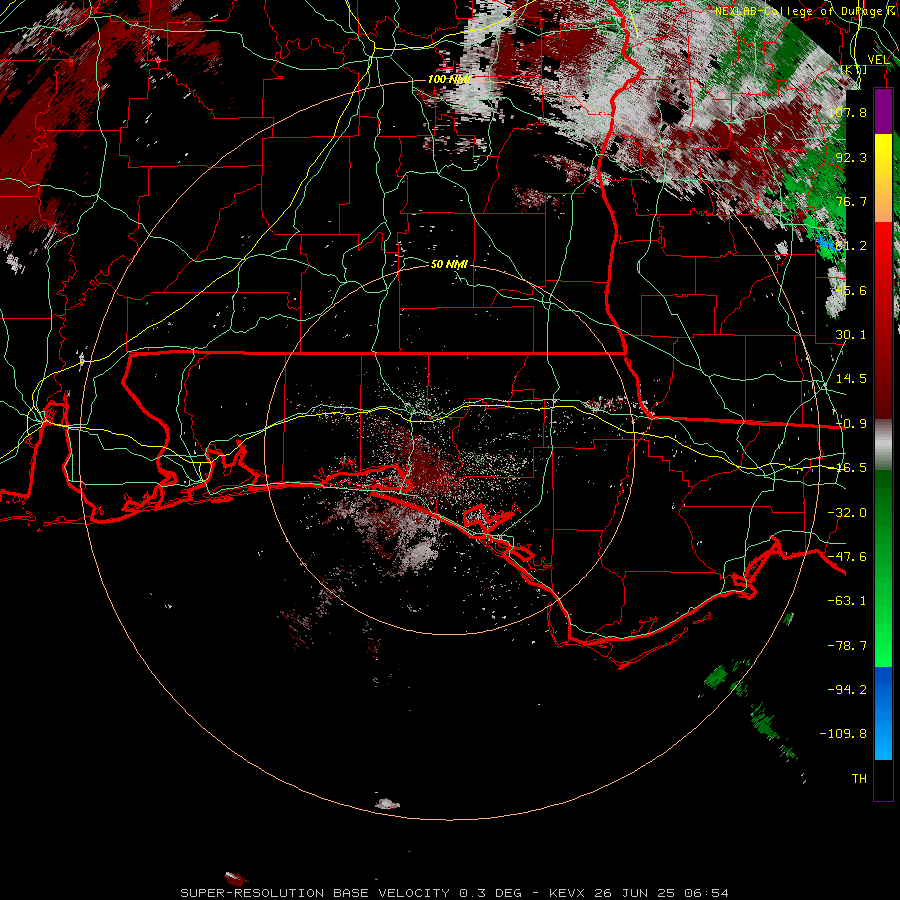Click the -78.7 legend value
This screenshot has height=900, width=900.
click(x=847, y=645)
